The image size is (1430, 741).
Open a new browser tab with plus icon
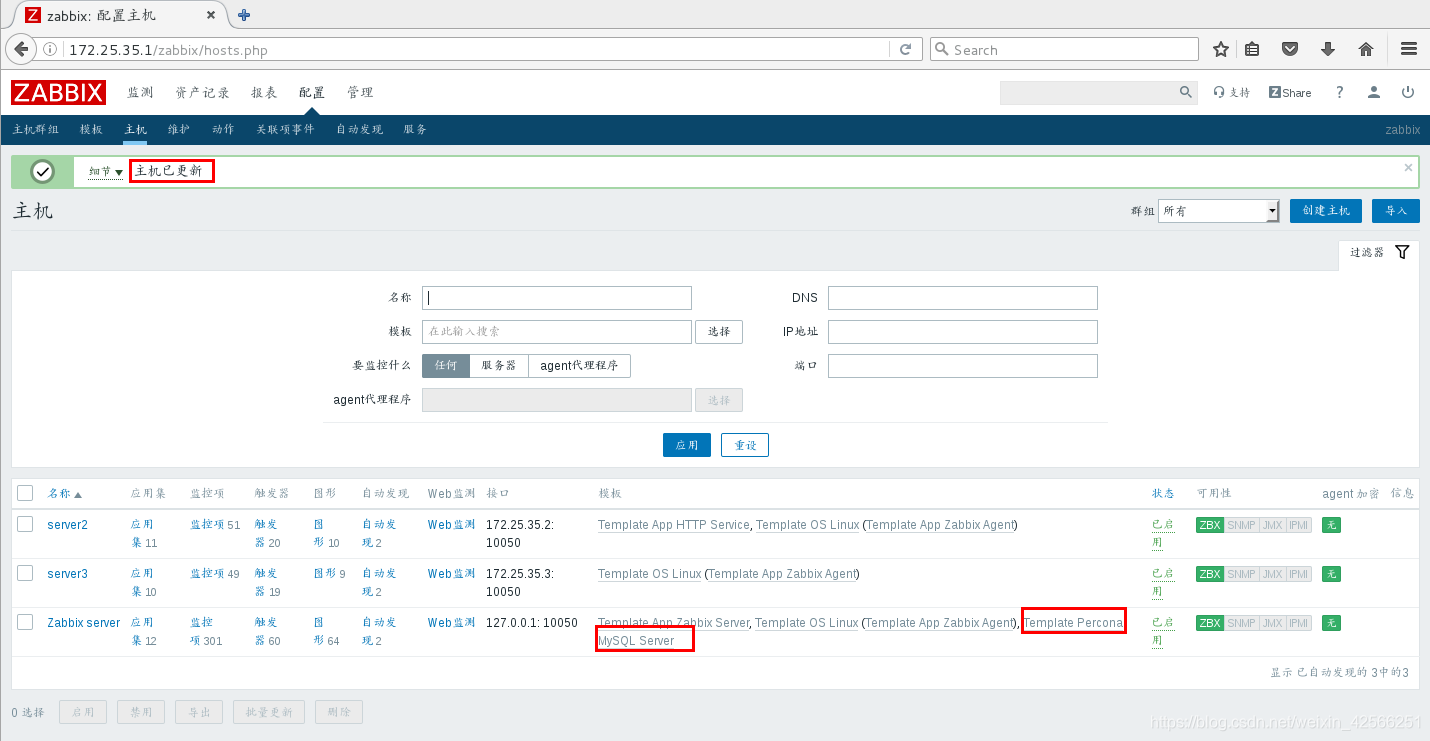point(244,15)
